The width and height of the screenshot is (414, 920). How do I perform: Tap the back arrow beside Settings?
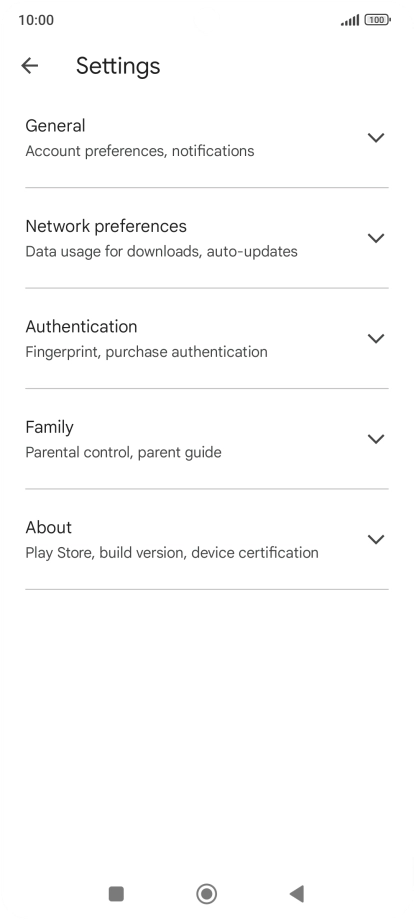coord(29,66)
